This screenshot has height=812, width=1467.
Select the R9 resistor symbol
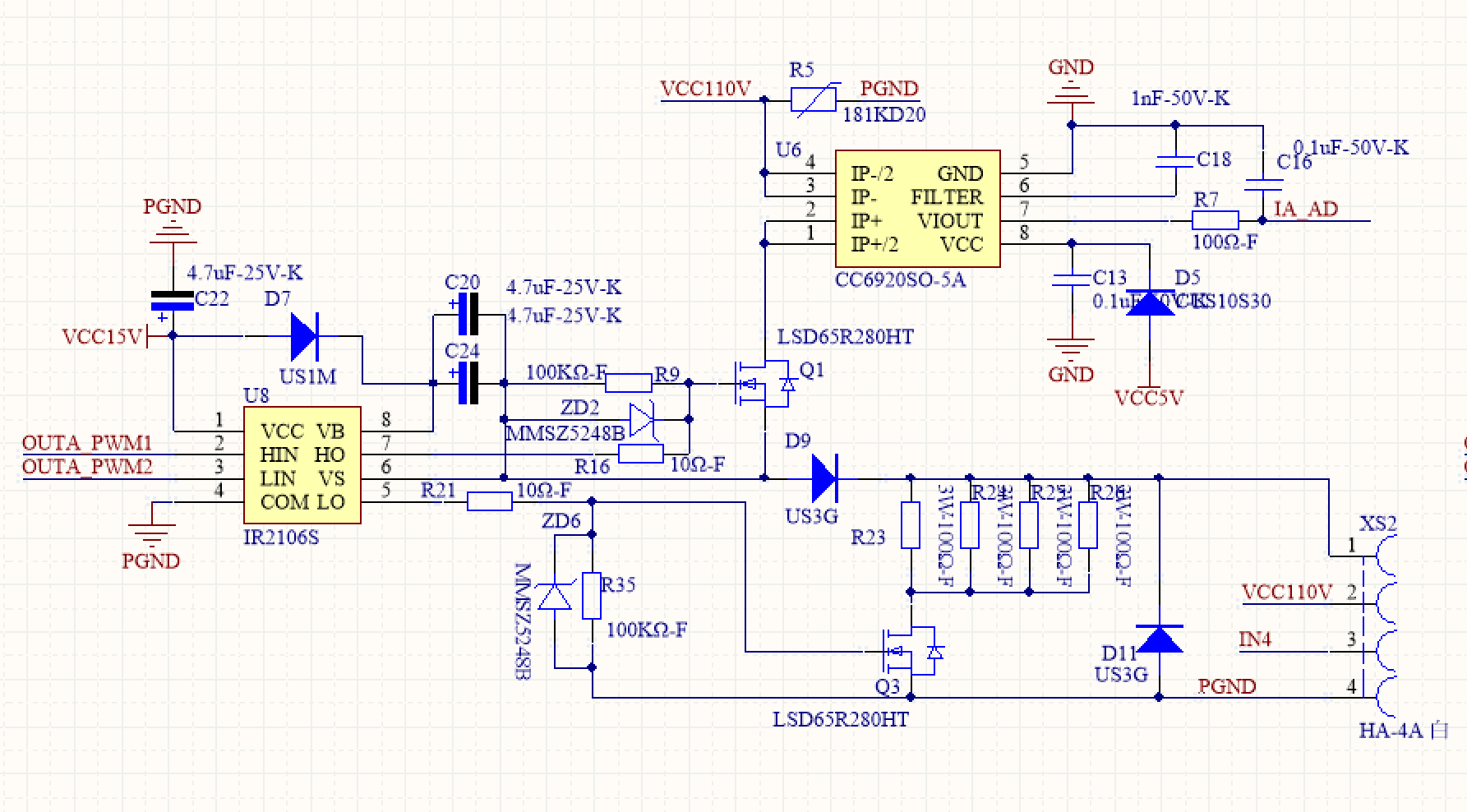(x=629, y=382)
